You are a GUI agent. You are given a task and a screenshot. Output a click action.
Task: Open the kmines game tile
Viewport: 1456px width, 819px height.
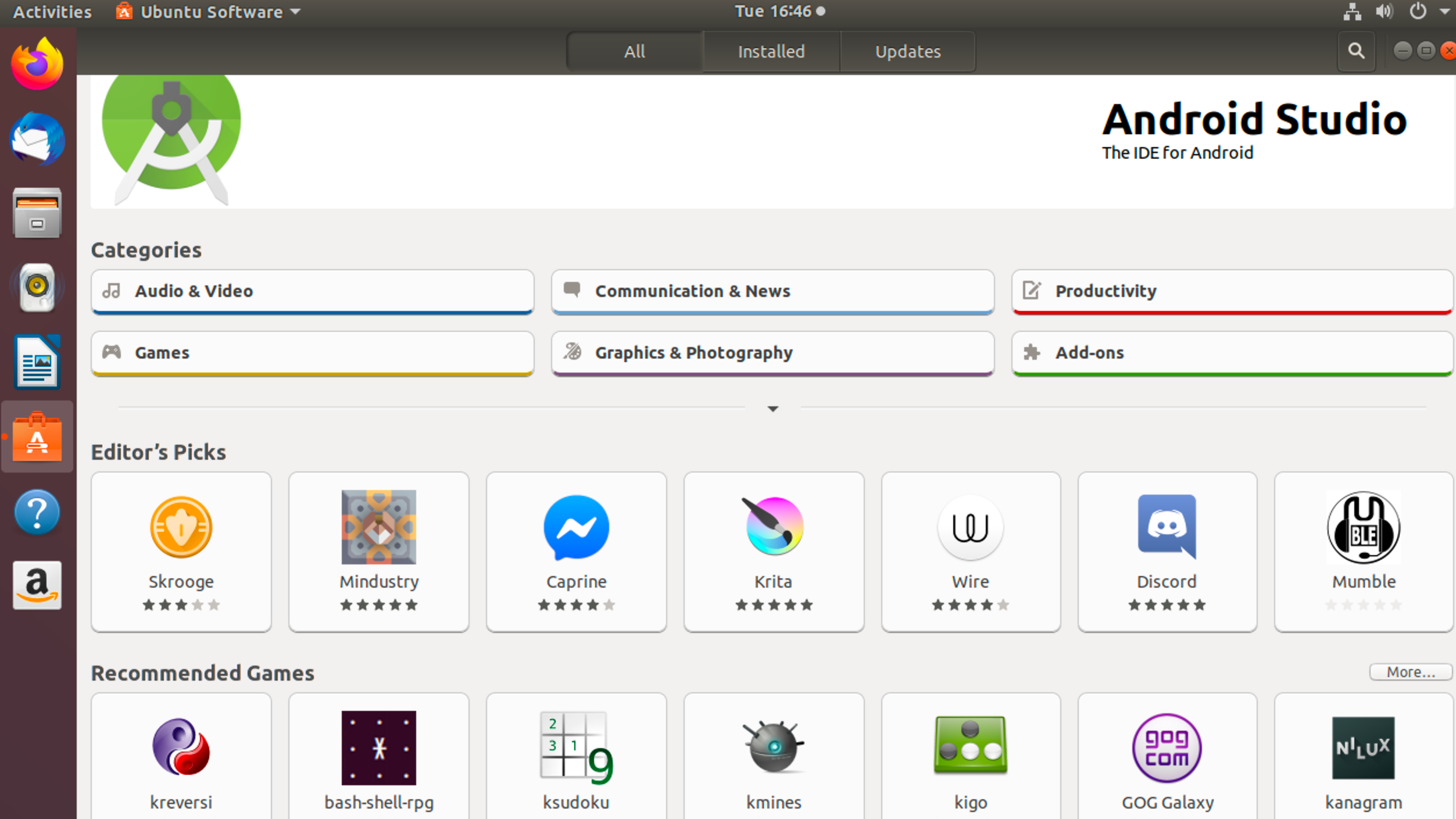click(x=773, y=756)
